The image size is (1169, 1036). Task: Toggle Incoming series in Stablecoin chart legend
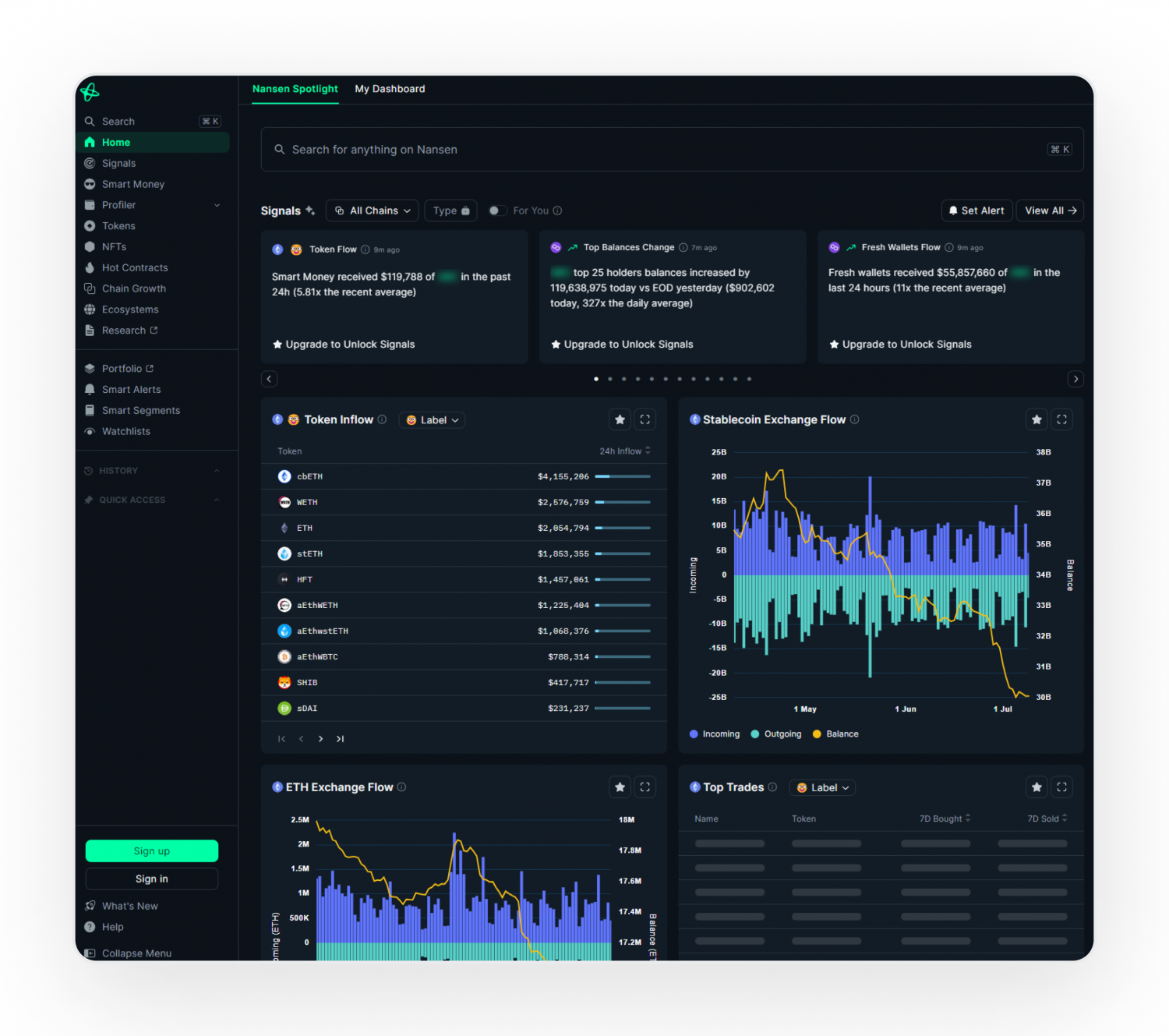(x=714, y=734)
